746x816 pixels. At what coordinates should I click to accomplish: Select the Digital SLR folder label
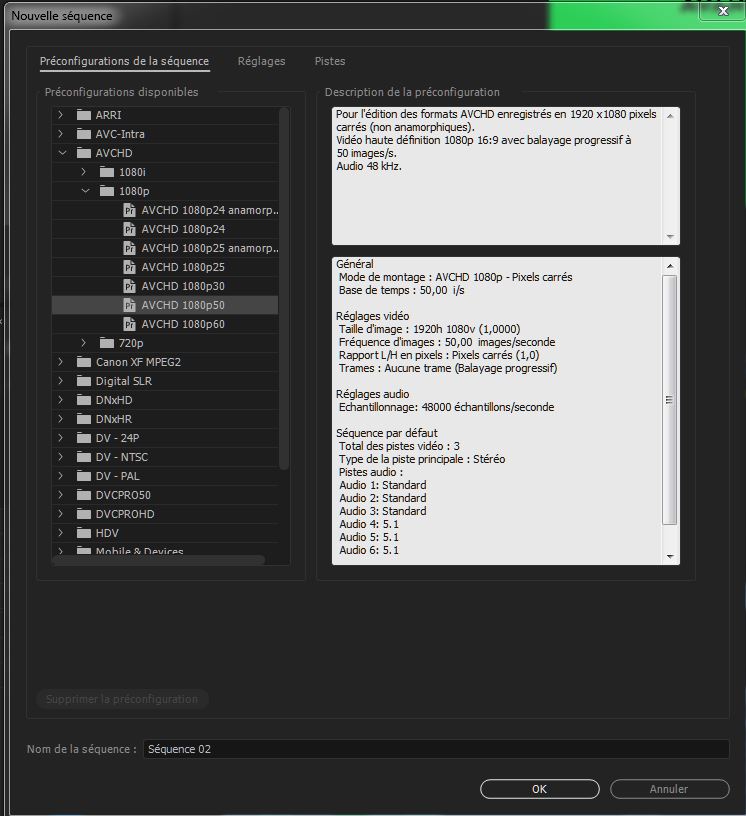tap(124, 381)
